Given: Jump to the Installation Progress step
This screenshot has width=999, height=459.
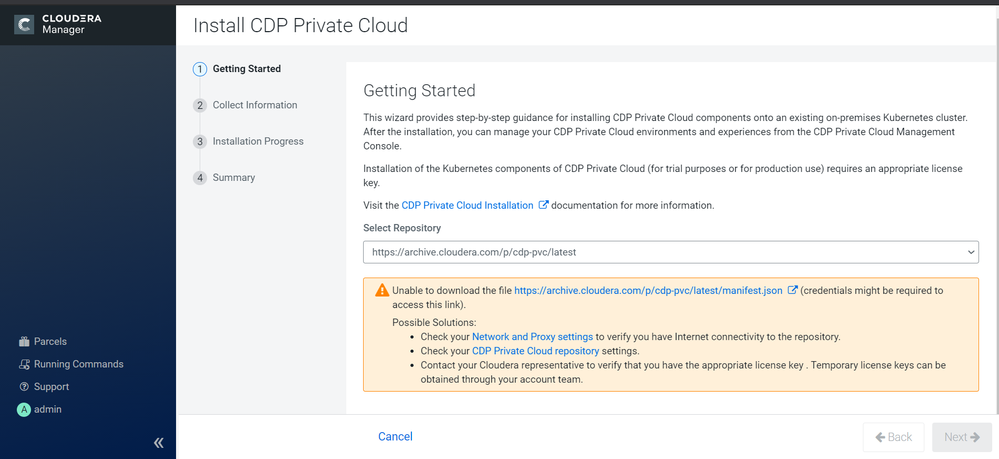Looking at the screenshot, I should click(257, 141).
